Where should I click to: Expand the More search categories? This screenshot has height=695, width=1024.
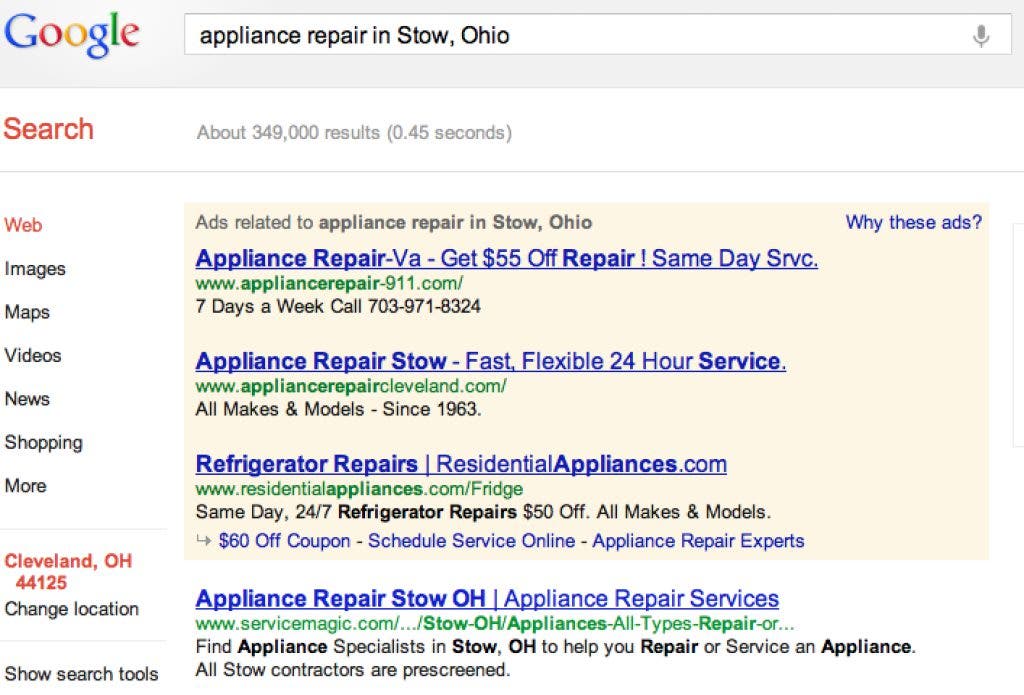(25, 485)
